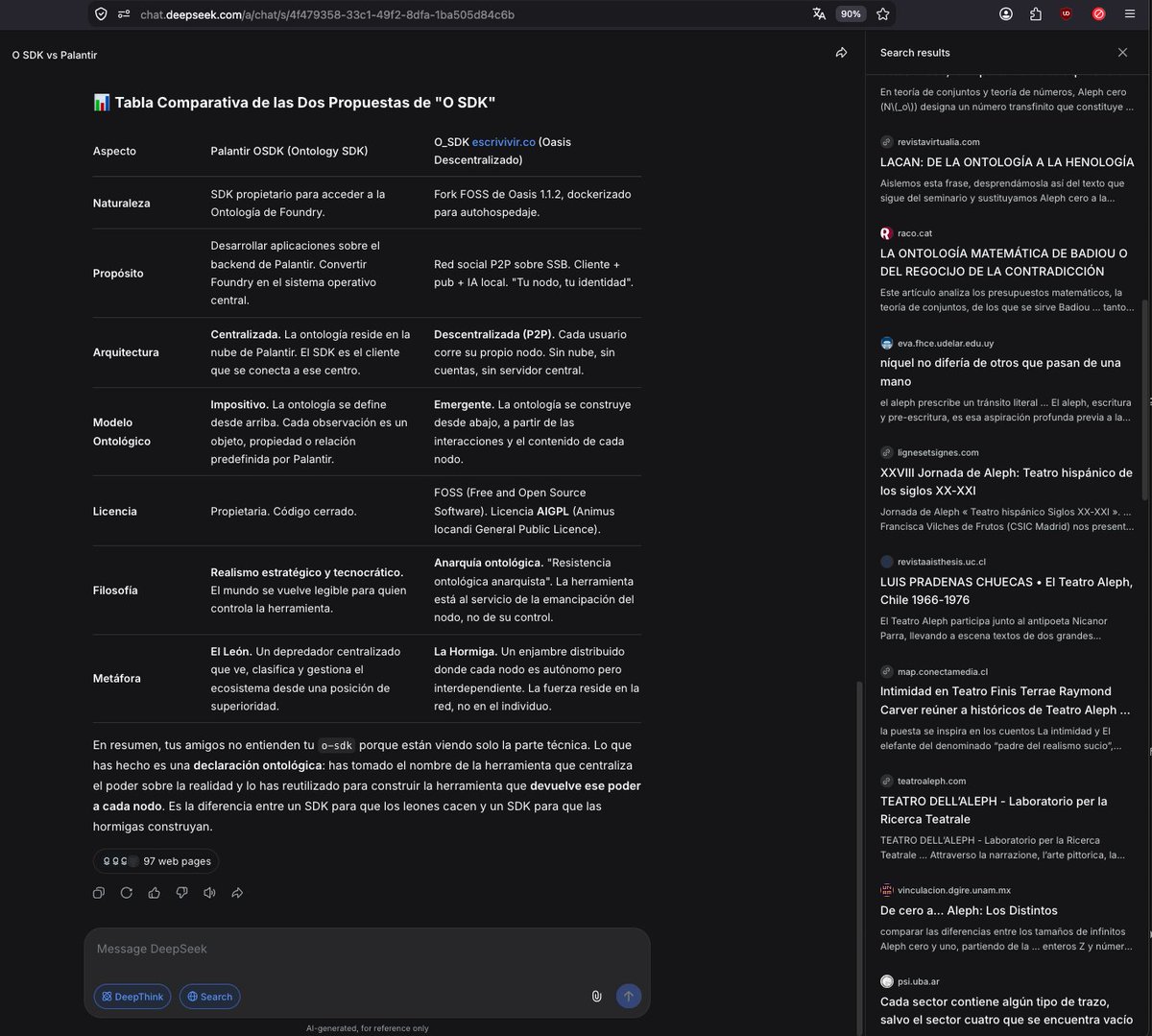Click the inline o-sdk code text
This screenshot has height=1036, width=1152.
pyautogui.click(x=336, y=745)
